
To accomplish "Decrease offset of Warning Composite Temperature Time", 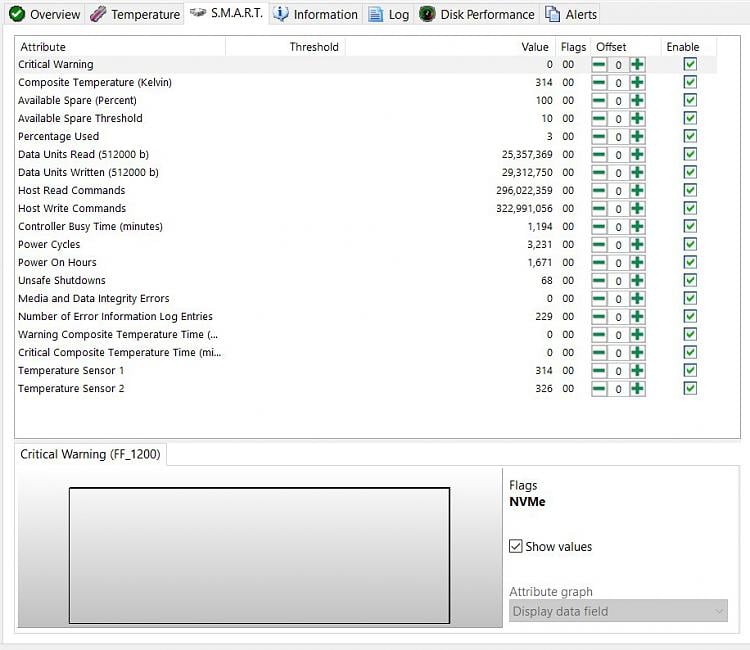I will point(599,335).
